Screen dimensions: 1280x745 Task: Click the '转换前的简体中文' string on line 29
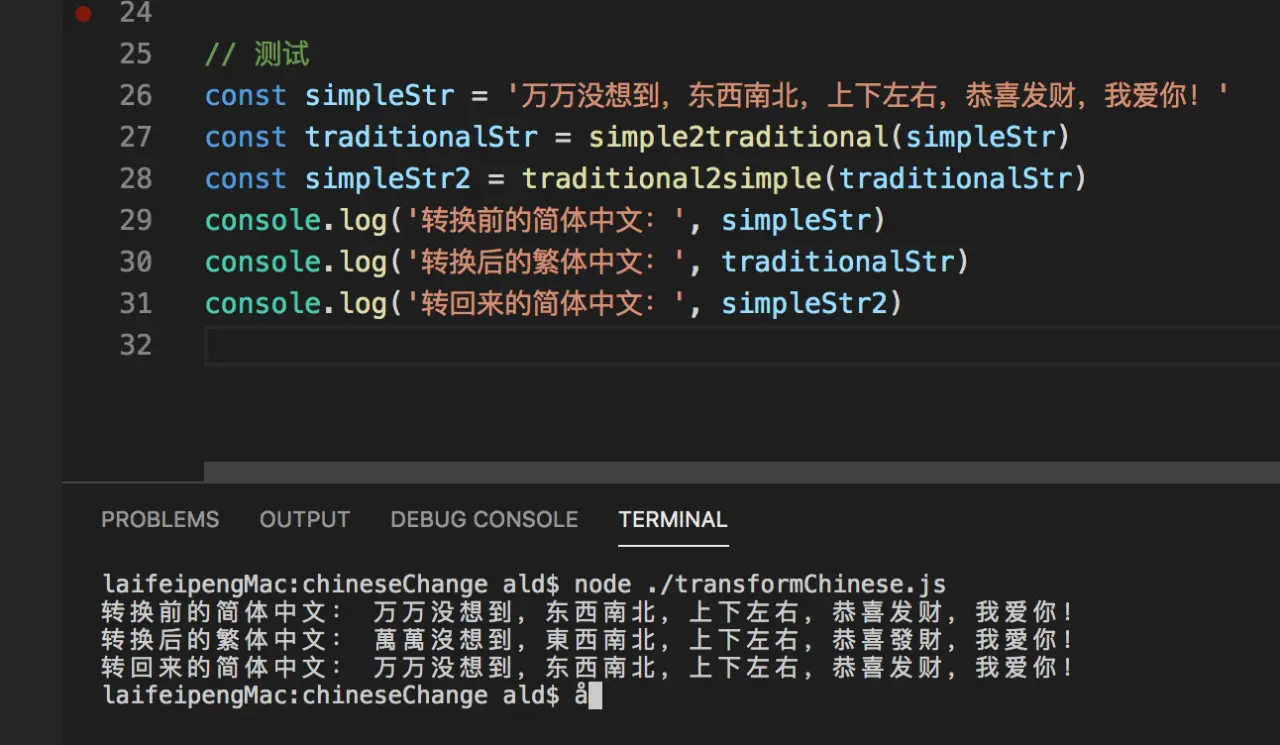[x=546, y=220]
